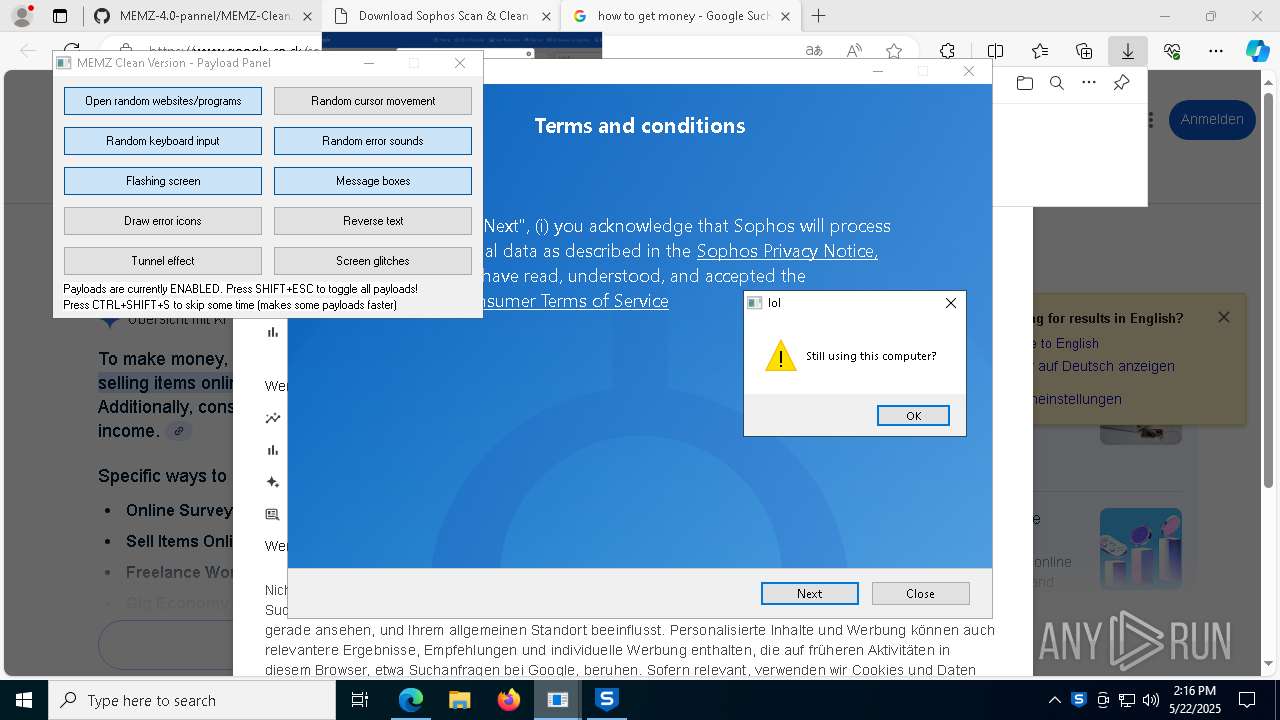Open Browser essentials heart icon
Viewport: 1280px width, 720px height.
click(x=1172, y=51)
